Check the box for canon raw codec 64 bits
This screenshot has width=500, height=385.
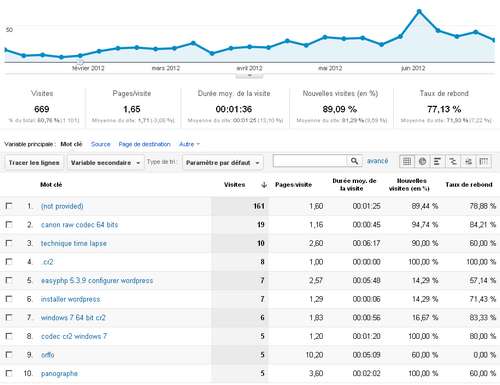(x=9, y=224)
